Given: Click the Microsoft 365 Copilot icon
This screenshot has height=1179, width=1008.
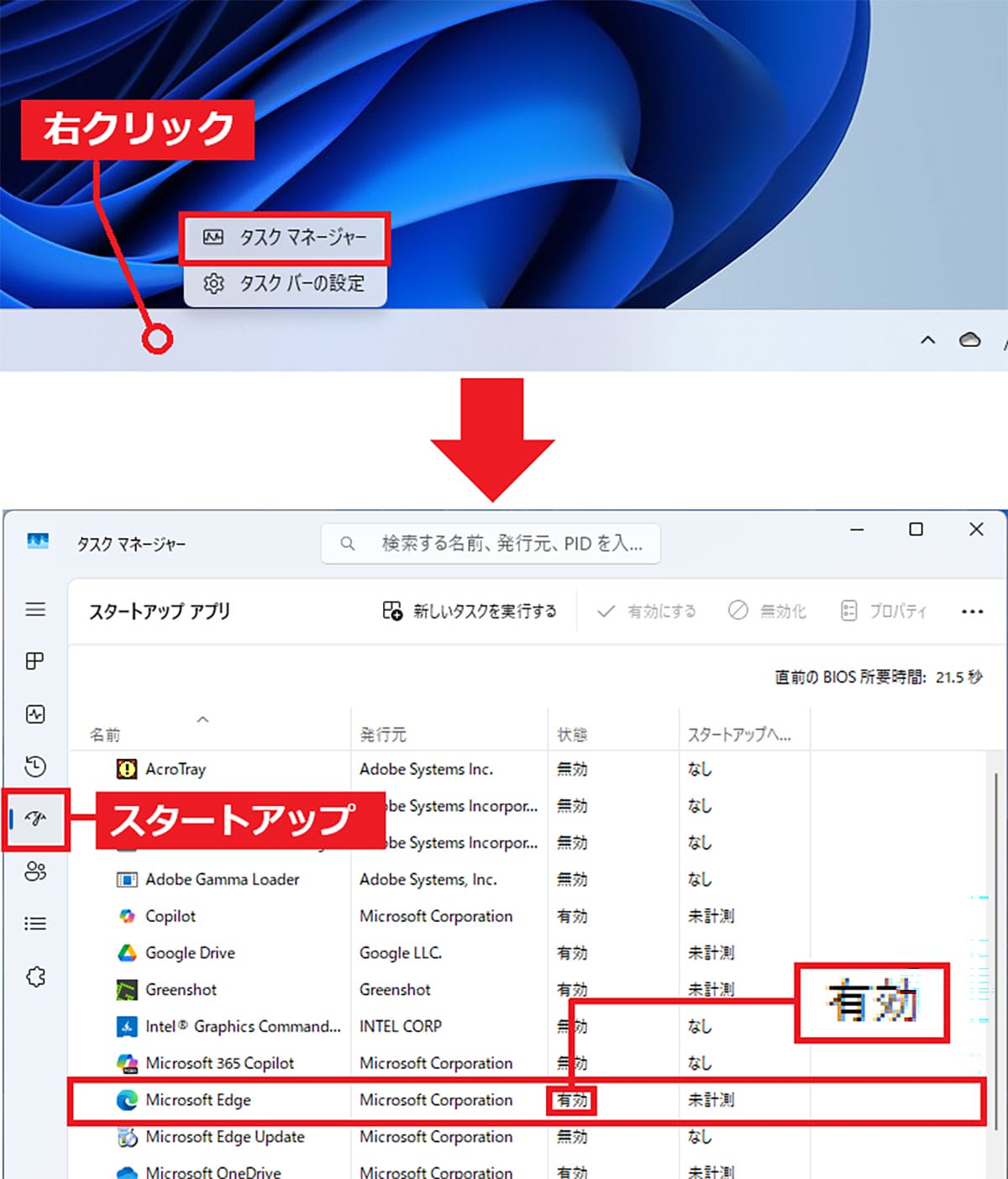Looking at the screenshot, I should pos(126,1063).
